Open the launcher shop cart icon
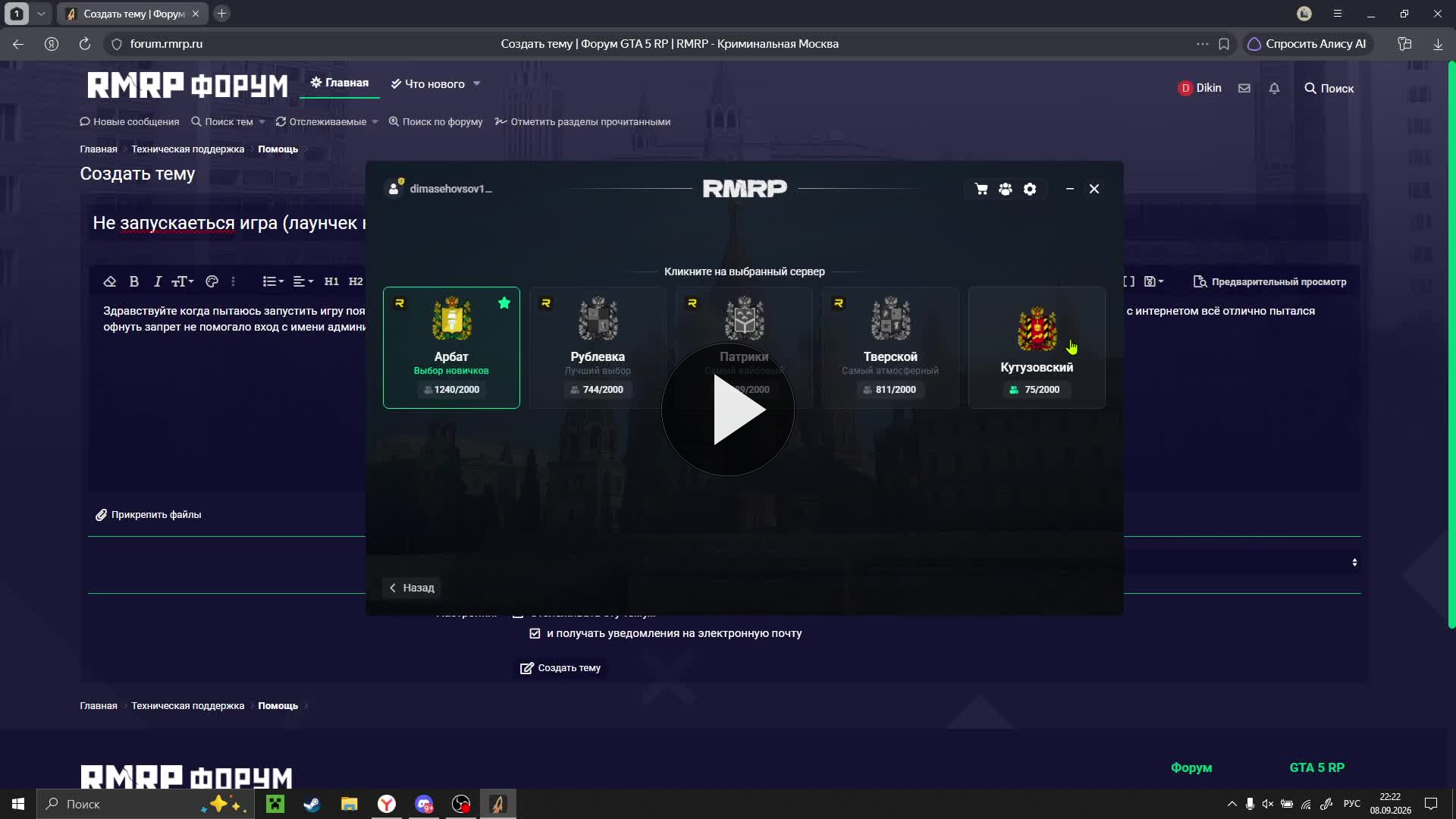 point(981,189)
